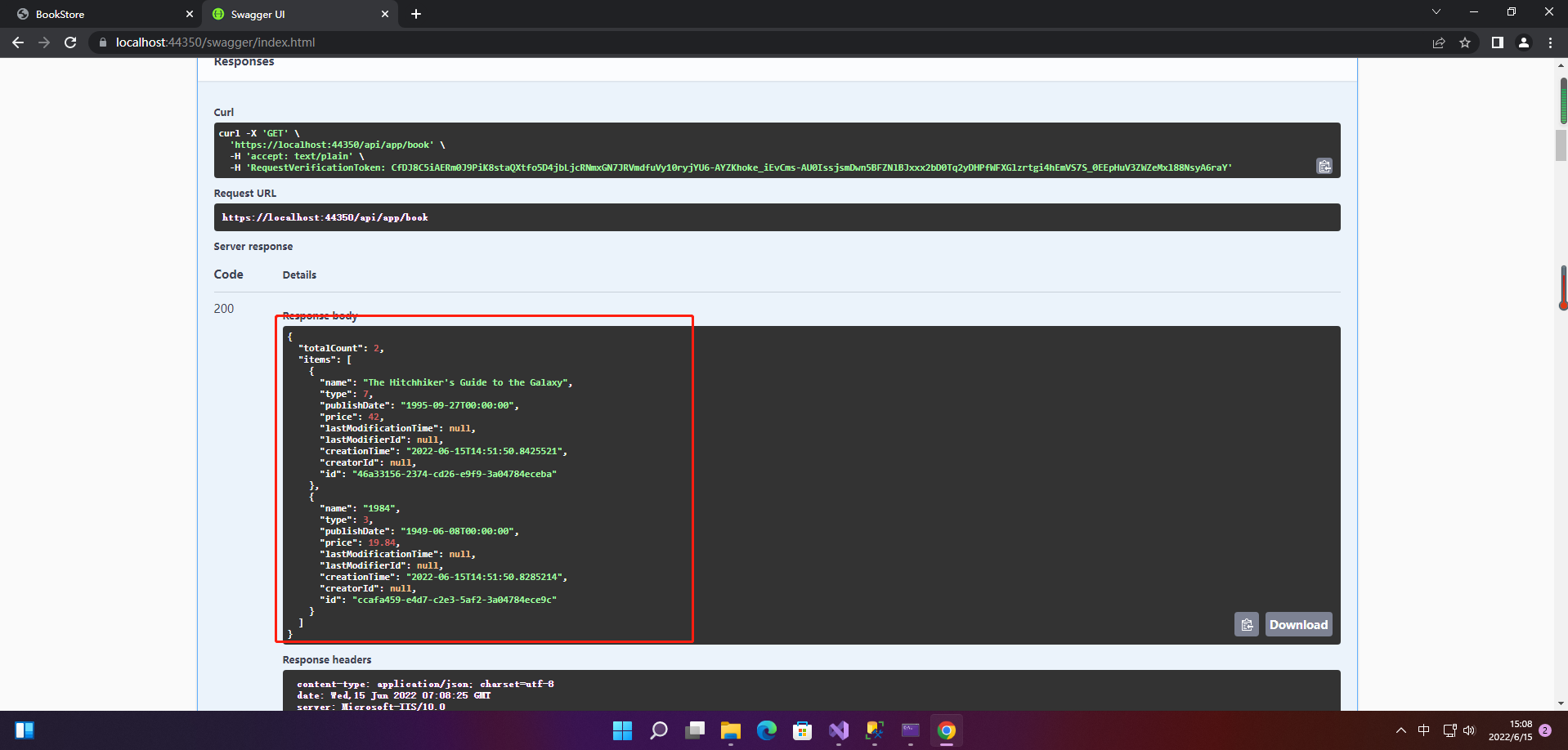Click the content-type response header line
The image size is (1568, 750).
coord(425,684)
